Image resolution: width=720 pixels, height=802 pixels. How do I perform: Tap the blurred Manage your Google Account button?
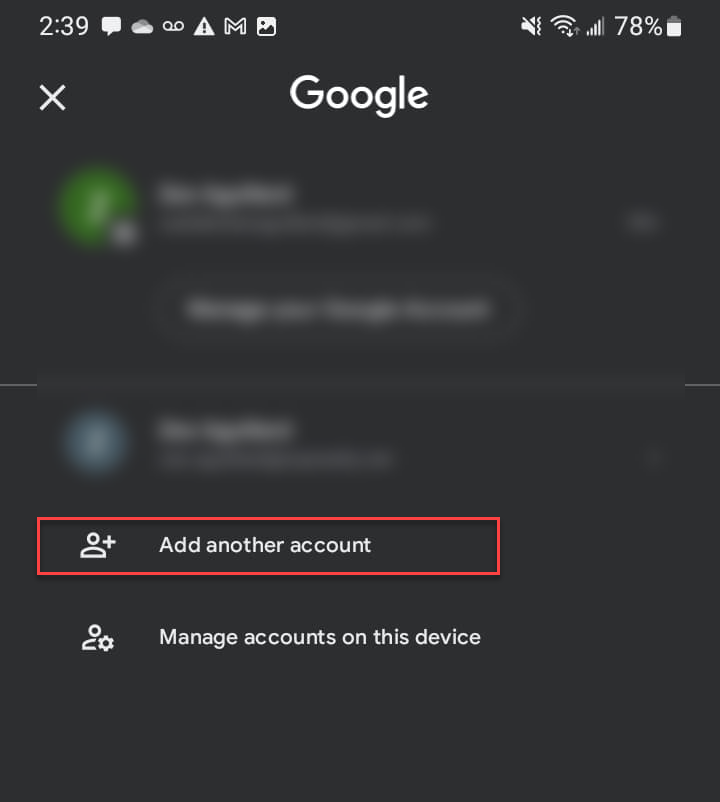(336, 309)
